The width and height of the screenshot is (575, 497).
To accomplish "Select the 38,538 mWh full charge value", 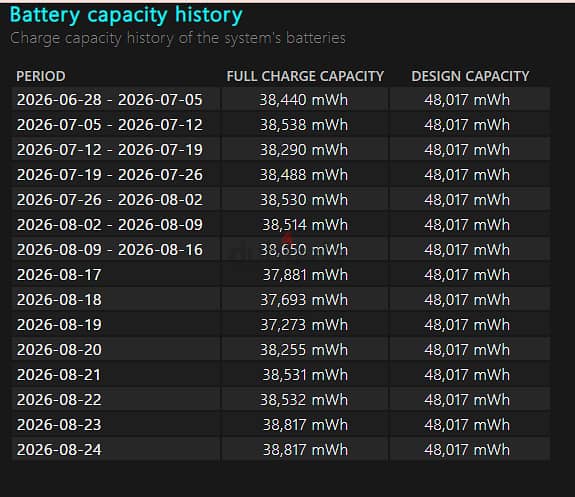I will coord(304,125).
